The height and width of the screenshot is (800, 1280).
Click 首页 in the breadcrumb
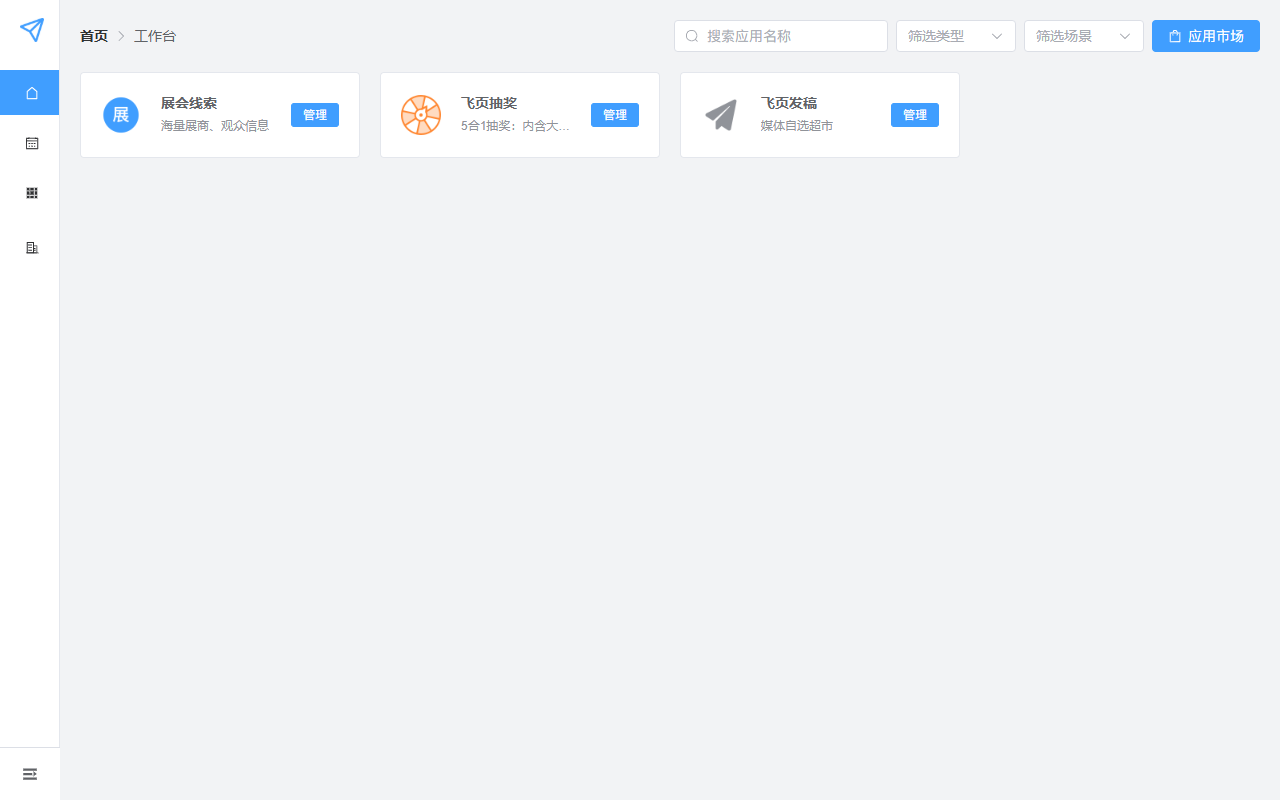coord(94,36)
